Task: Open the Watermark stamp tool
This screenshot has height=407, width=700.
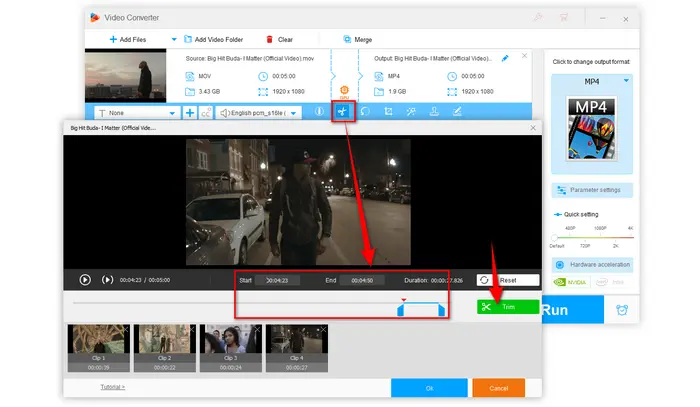Action: click(x=434, y=112)
